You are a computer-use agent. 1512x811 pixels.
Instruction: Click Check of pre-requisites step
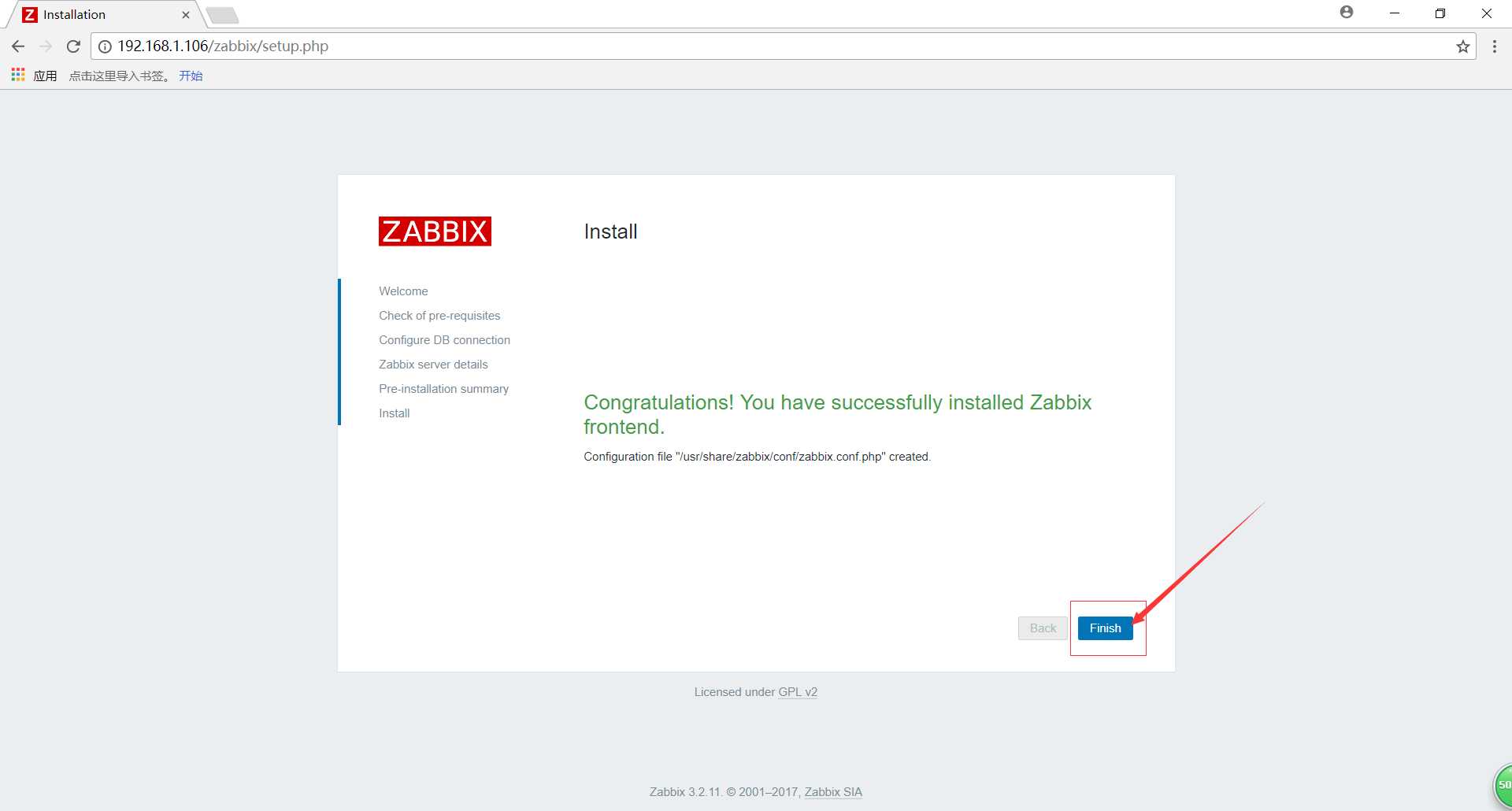pyautogui.click(x=439, y=316)
